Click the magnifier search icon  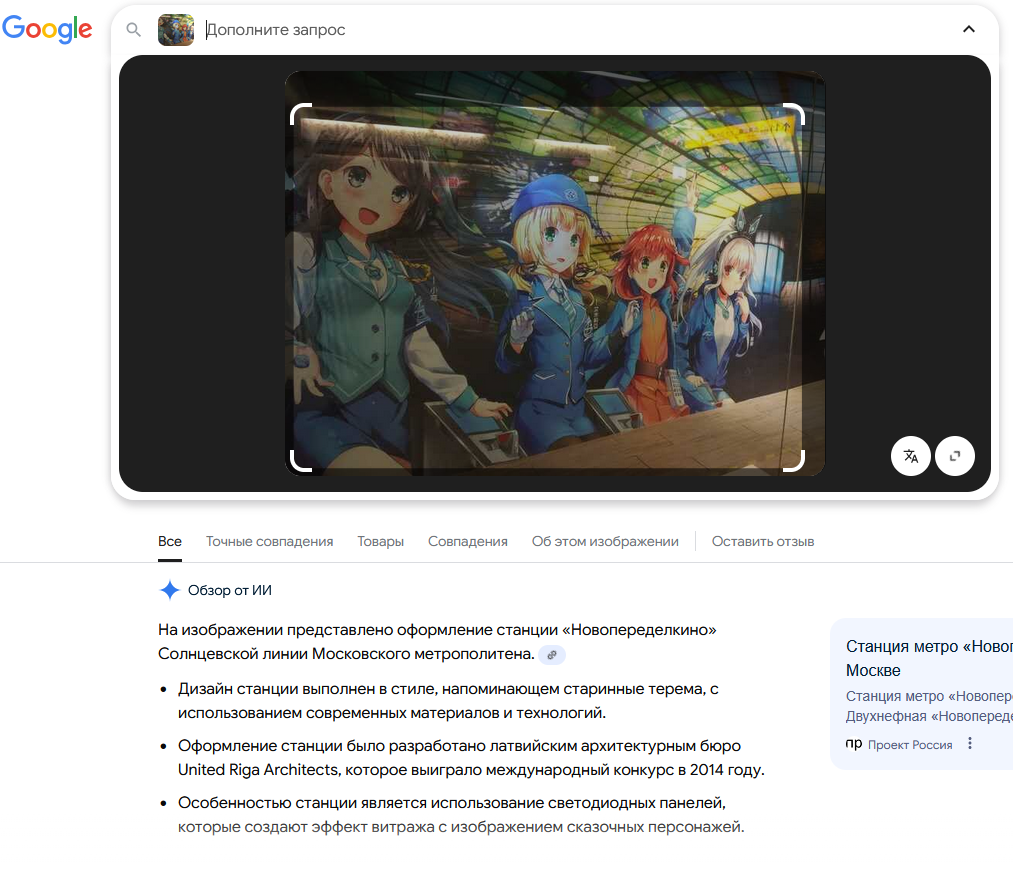click(x=134, y=30)
